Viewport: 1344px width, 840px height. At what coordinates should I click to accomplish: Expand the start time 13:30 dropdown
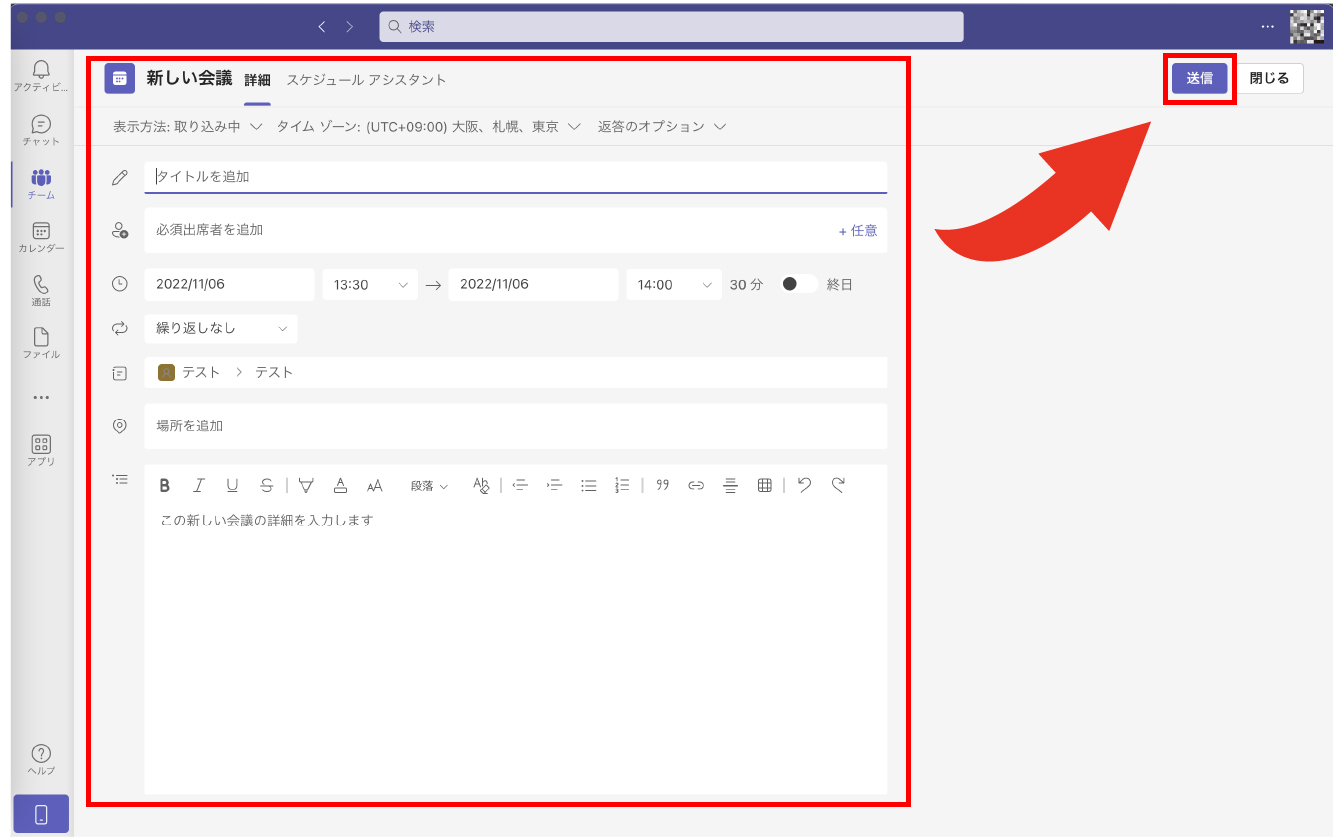tap(370, 285)
